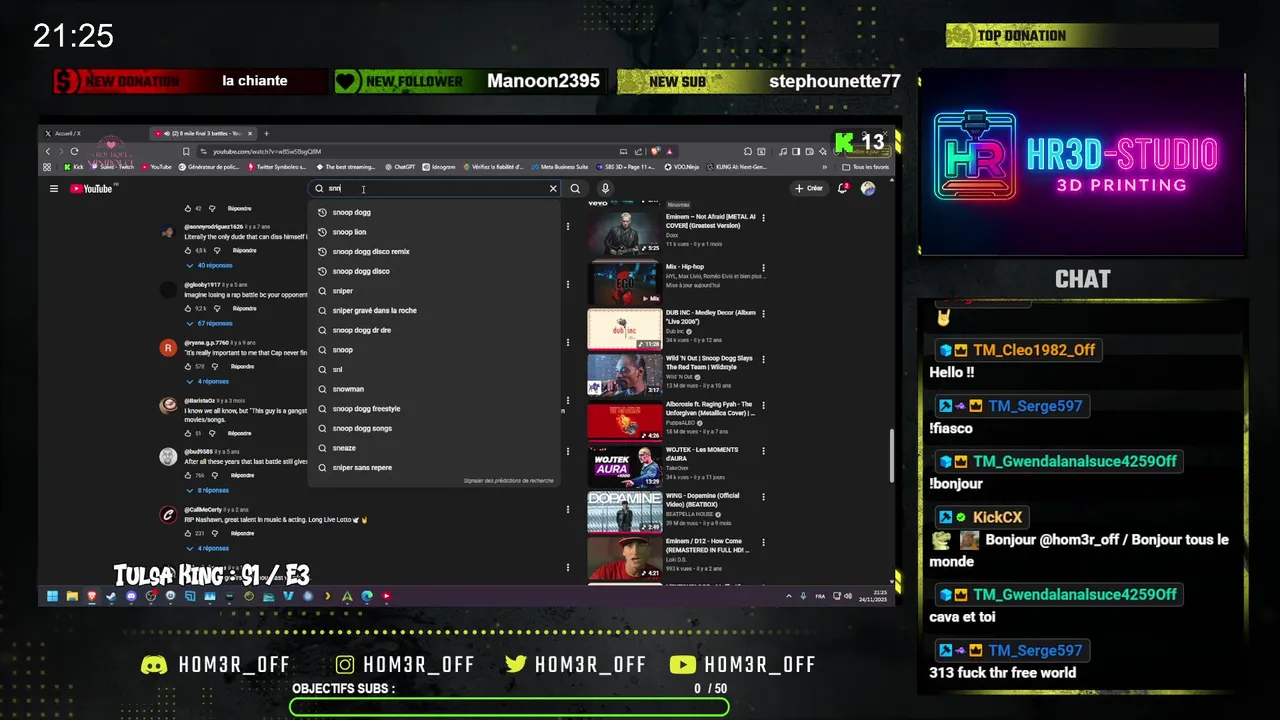
Task: Go to the YouTube home logo
Action: (x=91, y=188)
